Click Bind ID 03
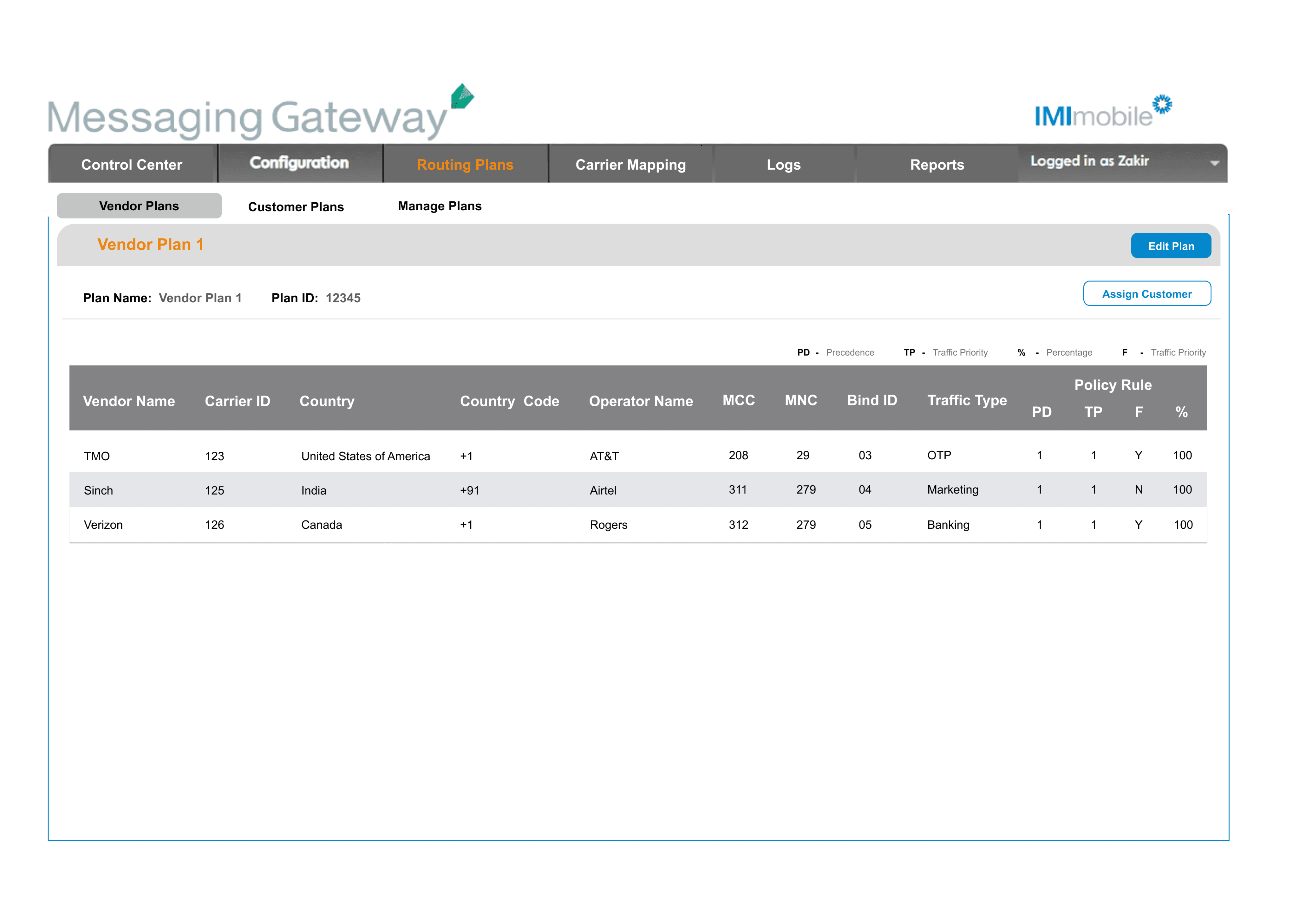 pyautogui.click(x=865, y=455)
